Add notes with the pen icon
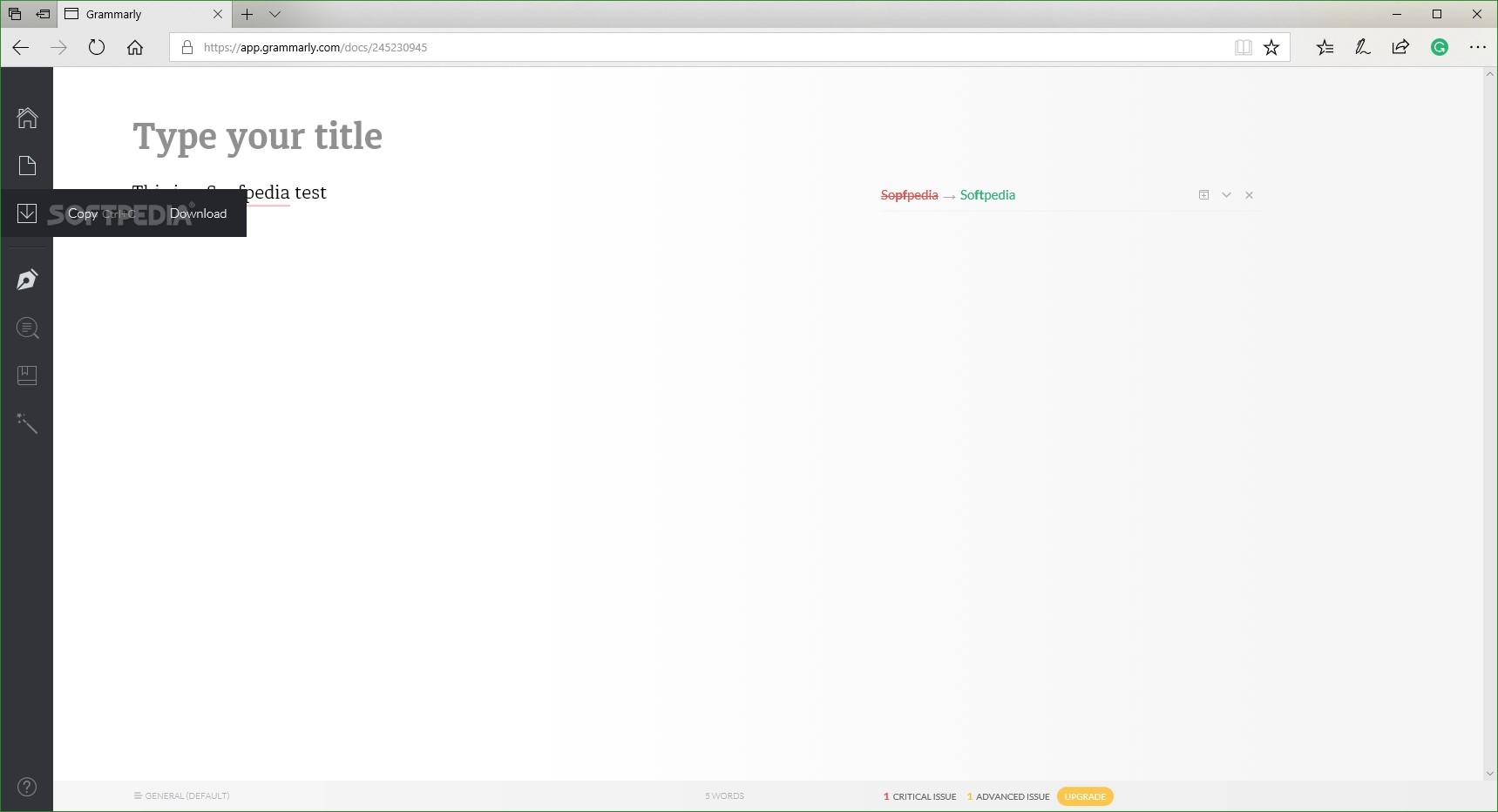 click(x=1363, y=48)
